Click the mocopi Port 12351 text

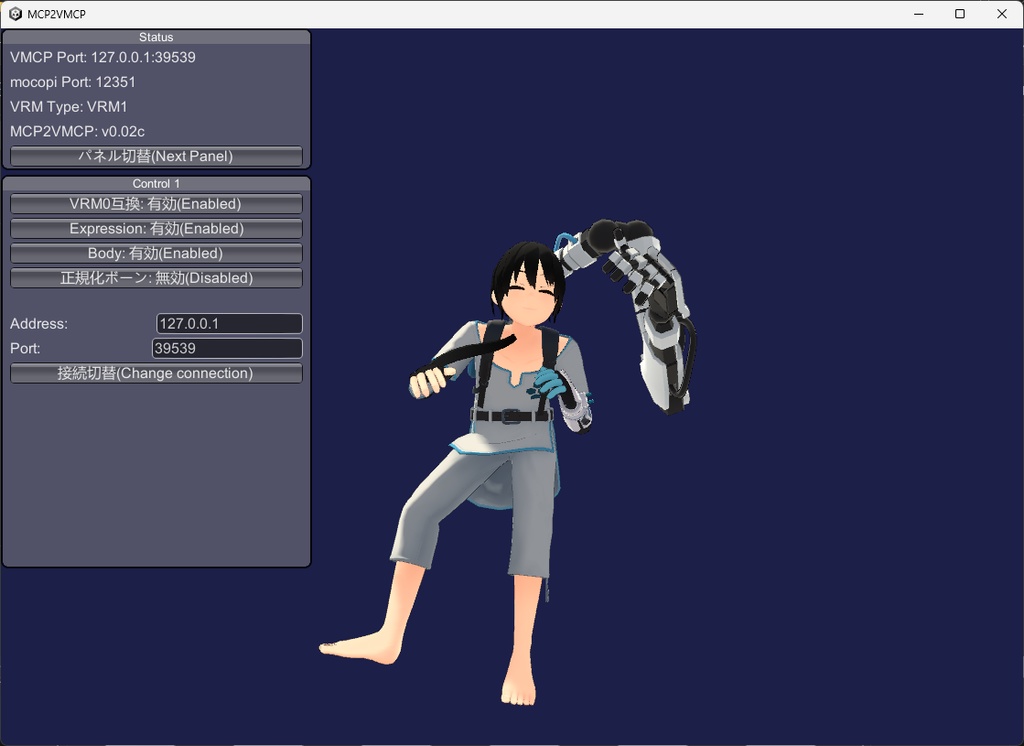[x=74, y=81]
